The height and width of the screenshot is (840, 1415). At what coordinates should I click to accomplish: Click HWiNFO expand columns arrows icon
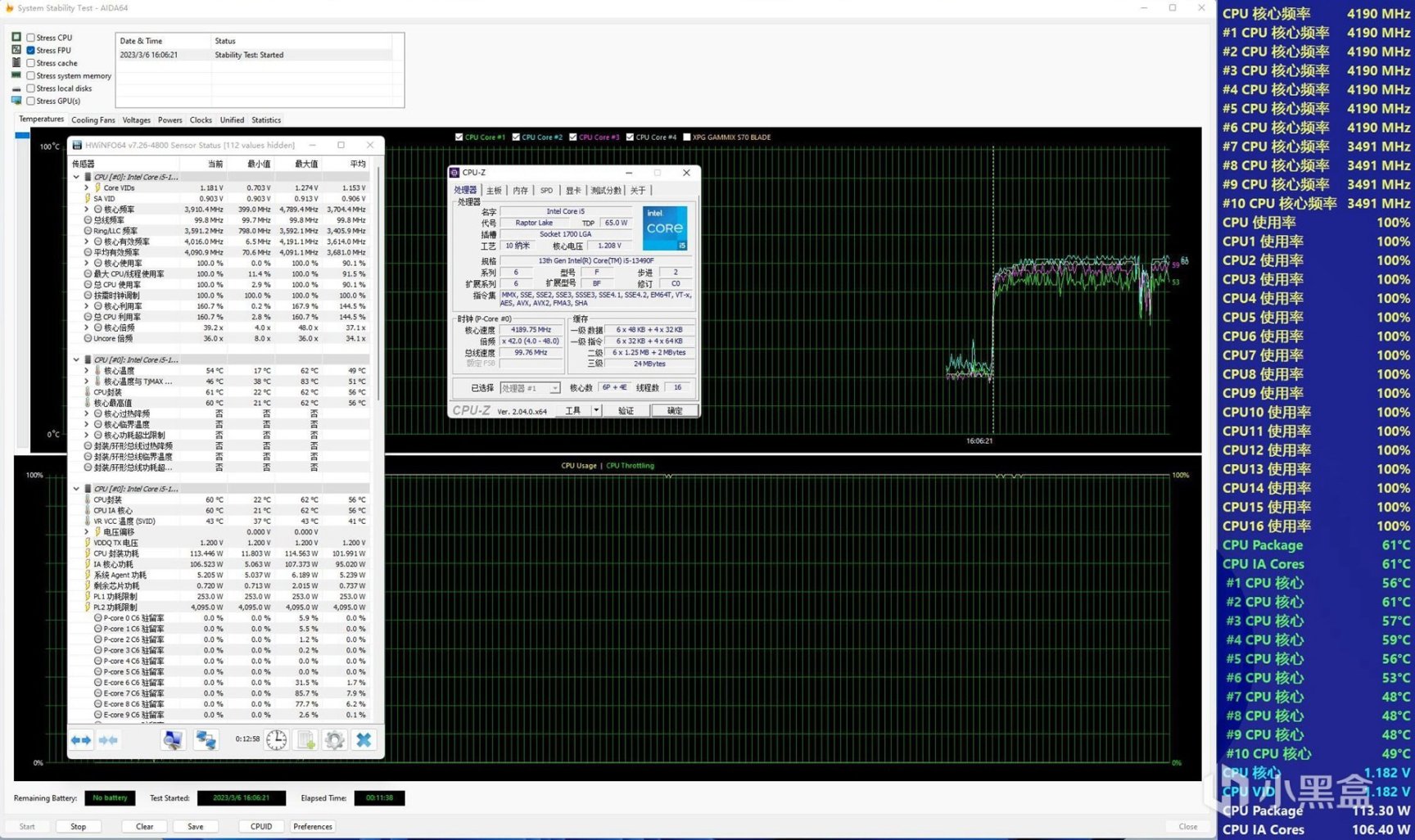(x=81, y=740)
